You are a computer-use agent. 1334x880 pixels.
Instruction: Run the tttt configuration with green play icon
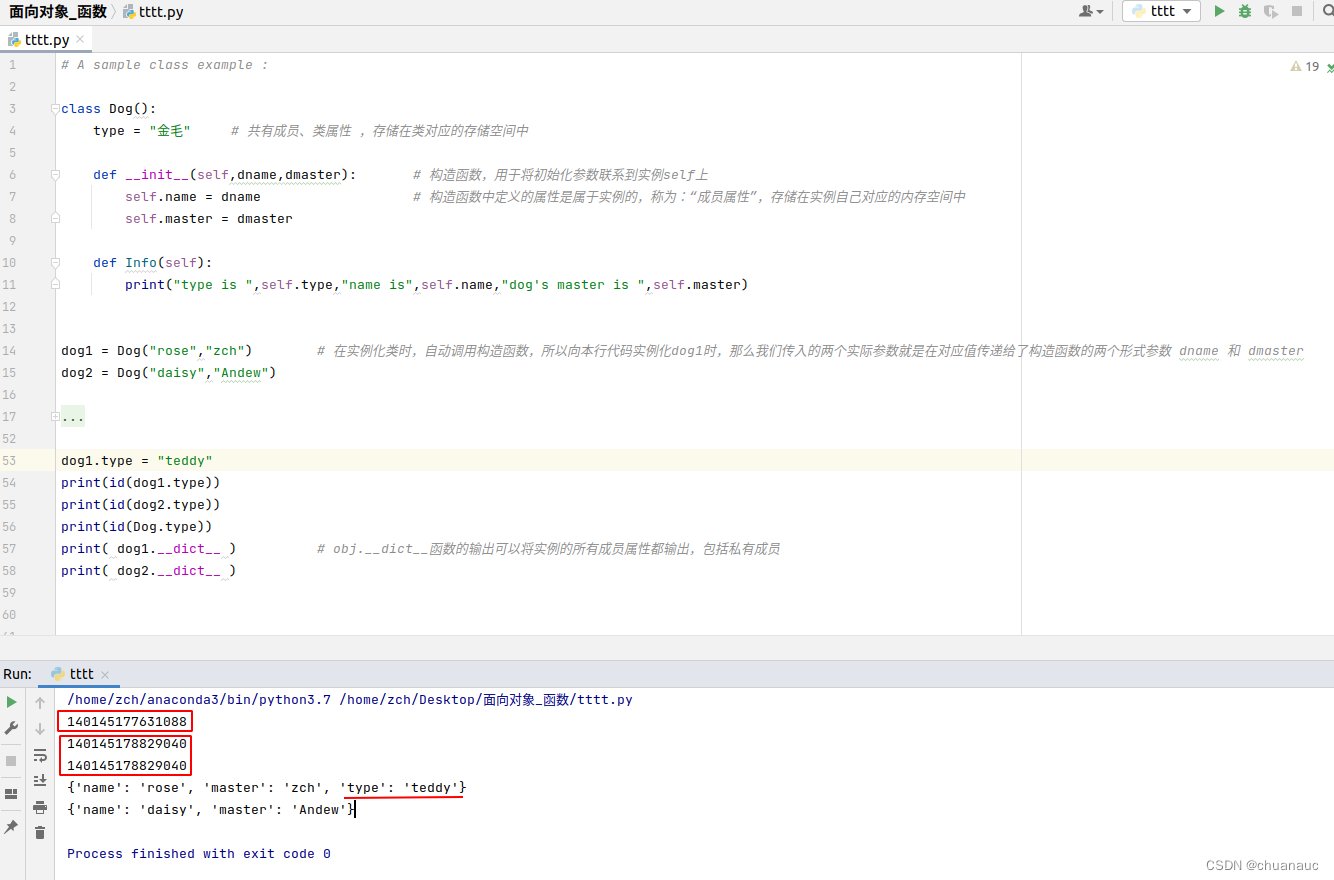click(x=1220, y=11)
